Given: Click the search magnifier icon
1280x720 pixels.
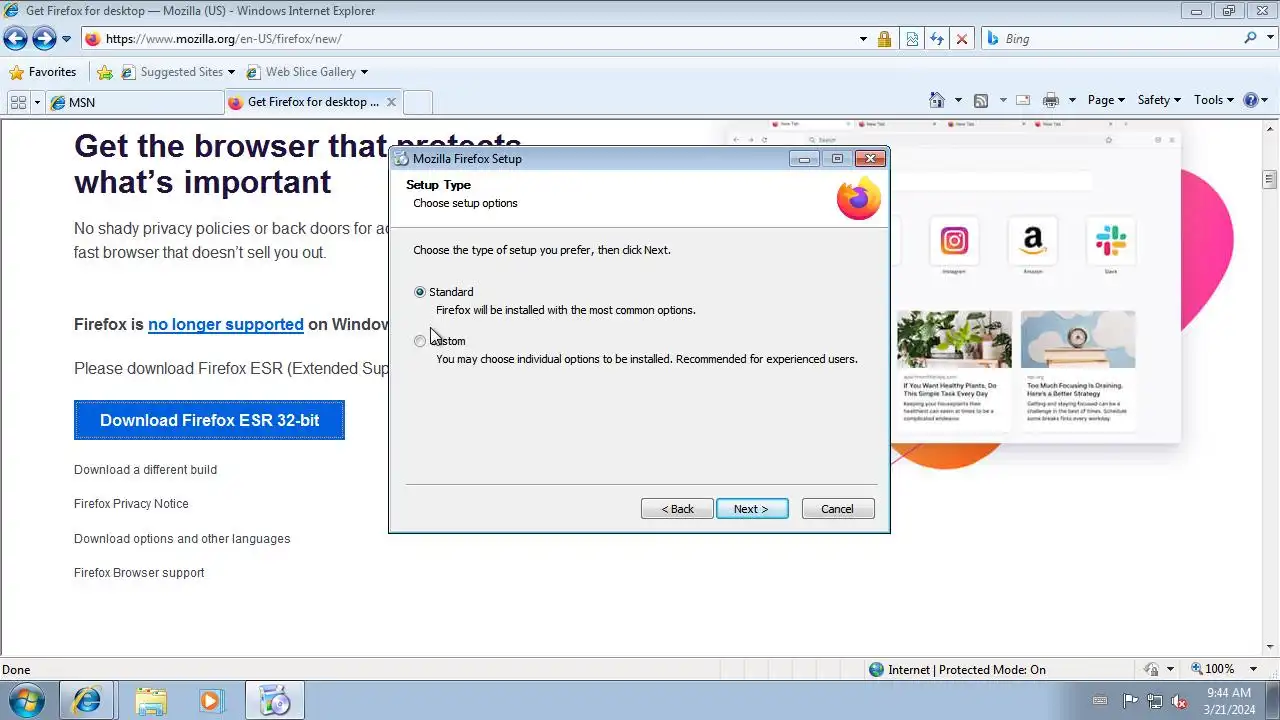Looking at the screenshot, I should [x=1251, y=38].
